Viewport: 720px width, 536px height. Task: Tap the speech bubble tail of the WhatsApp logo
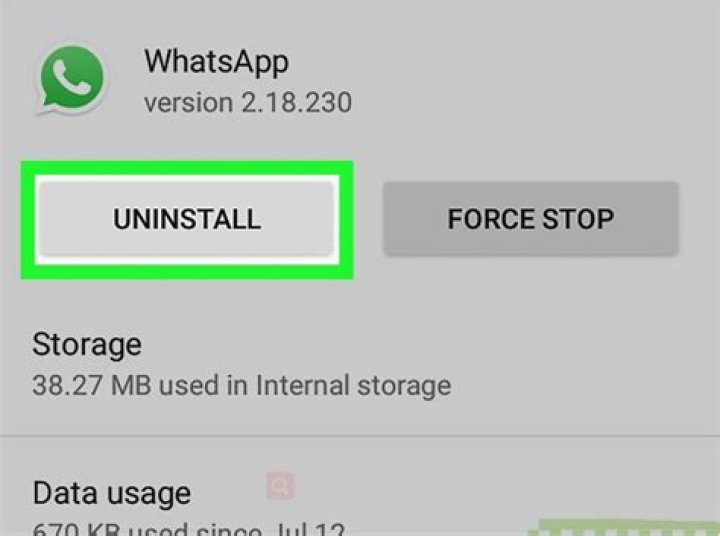tap(47, 106)
